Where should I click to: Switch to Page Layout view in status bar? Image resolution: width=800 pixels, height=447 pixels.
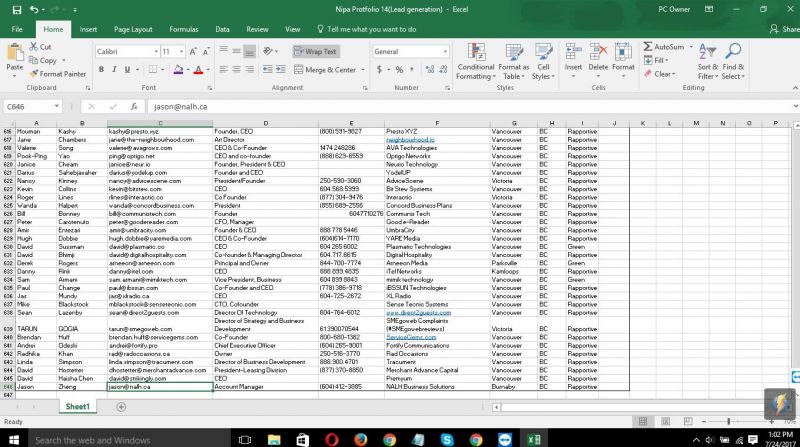click(x=665, y=421)
